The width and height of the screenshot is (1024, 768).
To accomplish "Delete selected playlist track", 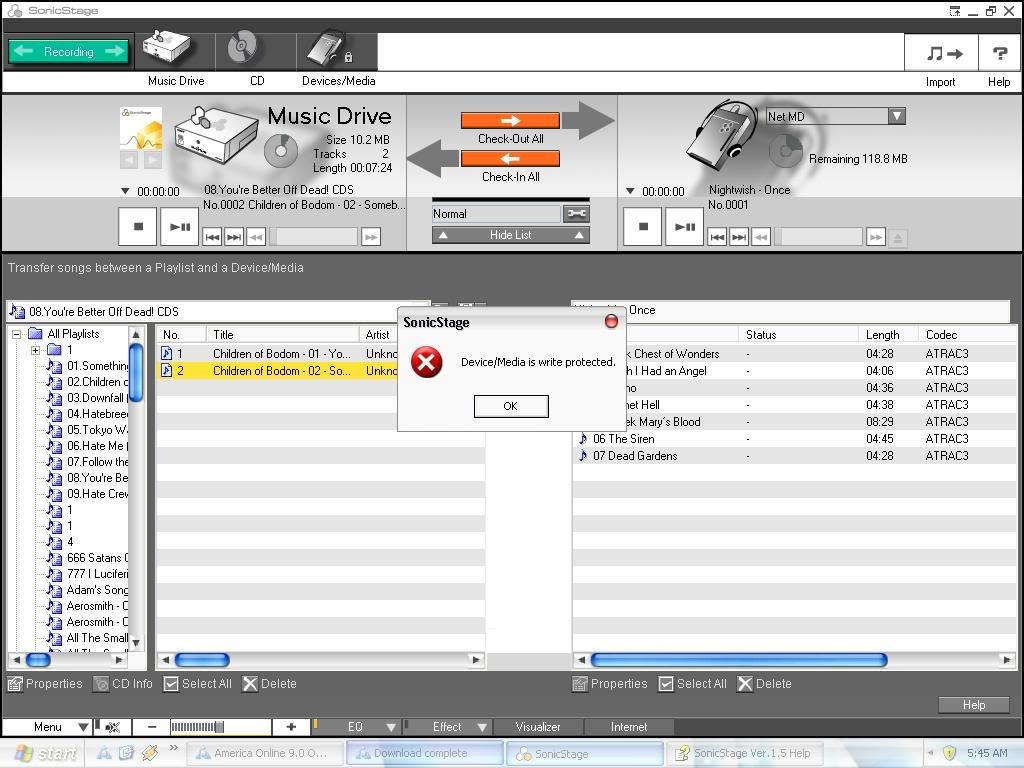I will [270, 684].
